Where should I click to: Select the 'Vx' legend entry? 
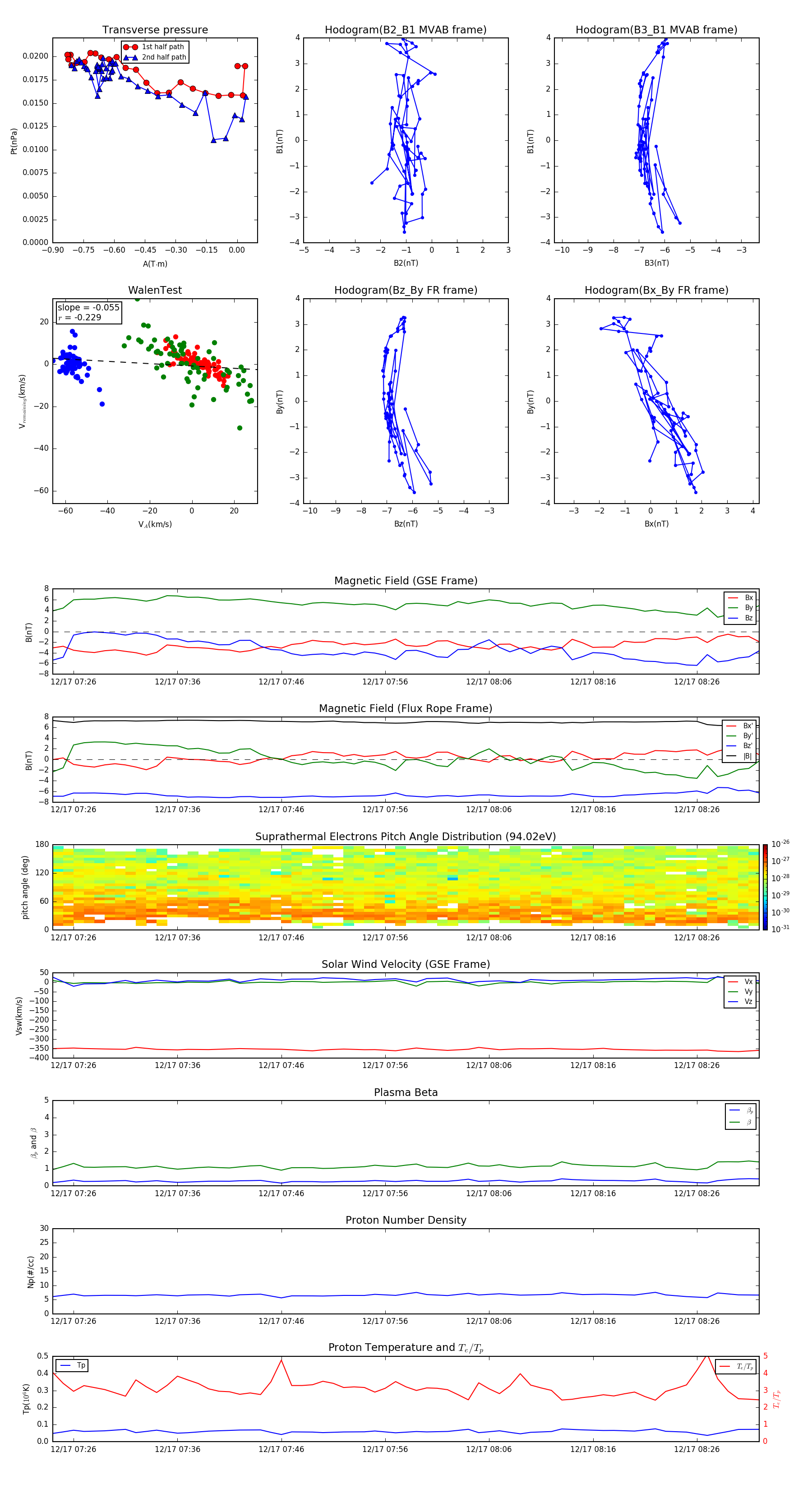point(740,981)
